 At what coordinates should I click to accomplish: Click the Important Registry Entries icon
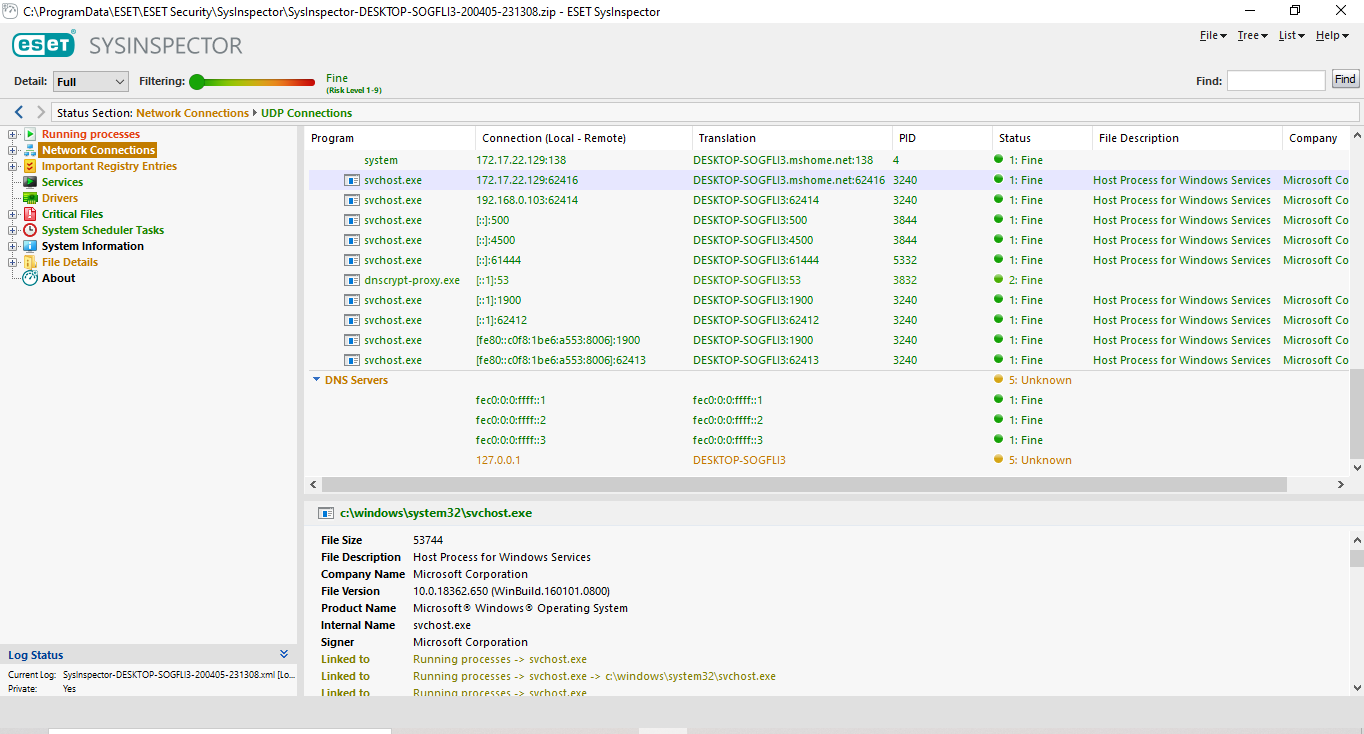click(30, 166)
